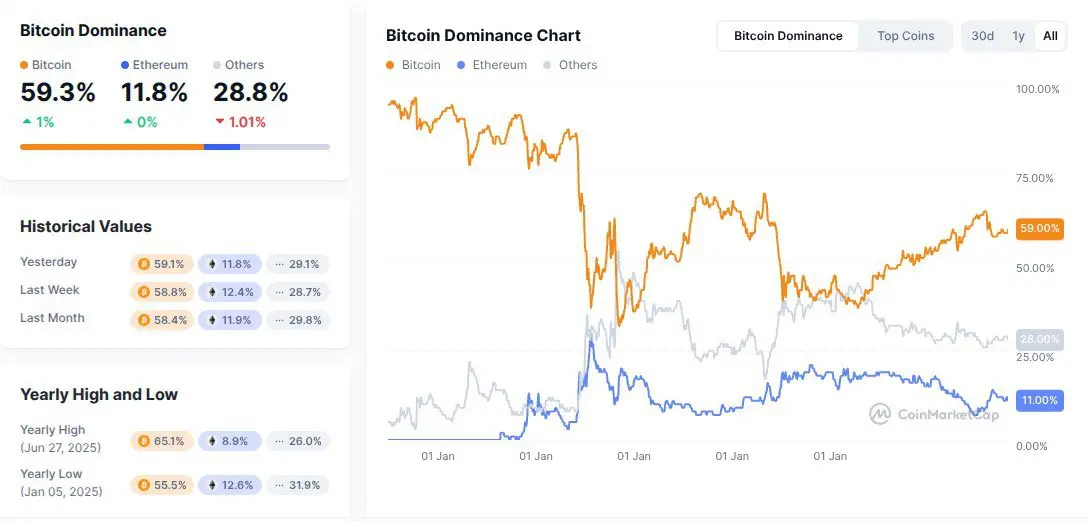Image resolution: width=1088 pixels, height=521 pixels.
Task: Click the green up arrow under Bitcoin 59.3%
Action: 26,122
